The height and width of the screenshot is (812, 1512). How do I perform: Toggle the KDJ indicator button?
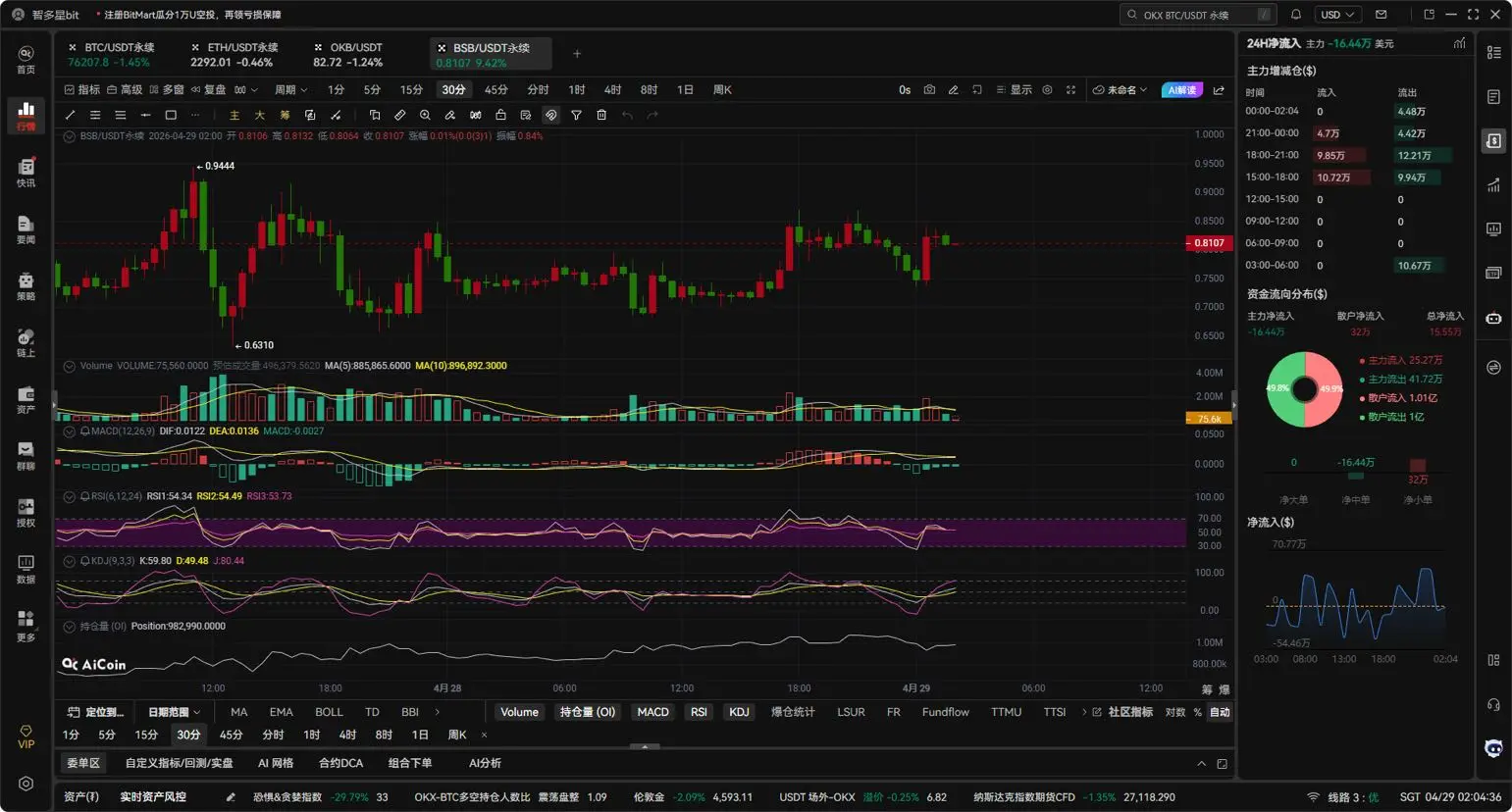click(x=739, y=712)
